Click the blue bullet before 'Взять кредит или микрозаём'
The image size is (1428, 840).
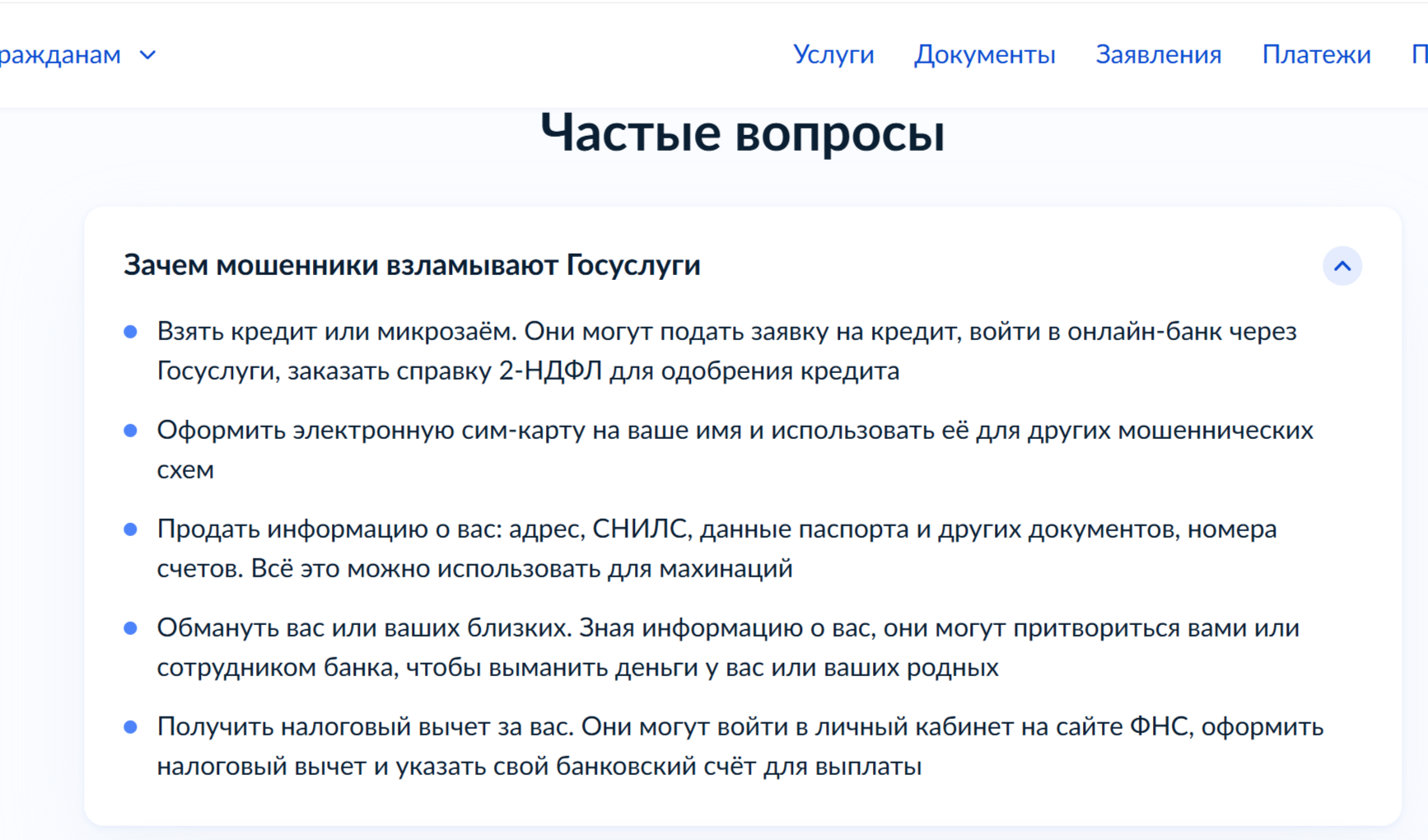point(130,332)
